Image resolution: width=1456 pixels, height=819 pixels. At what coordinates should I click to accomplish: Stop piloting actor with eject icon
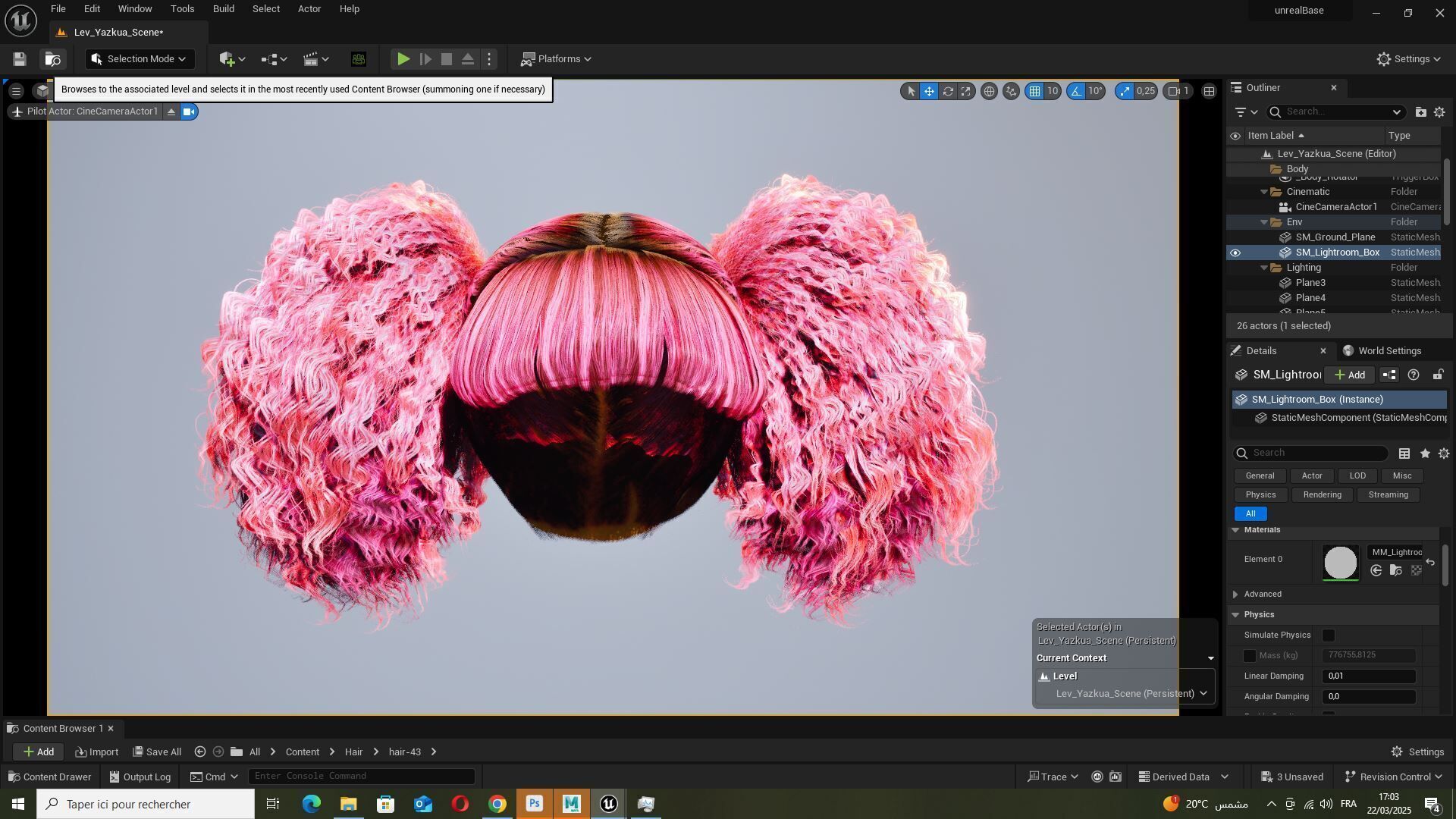171,112
